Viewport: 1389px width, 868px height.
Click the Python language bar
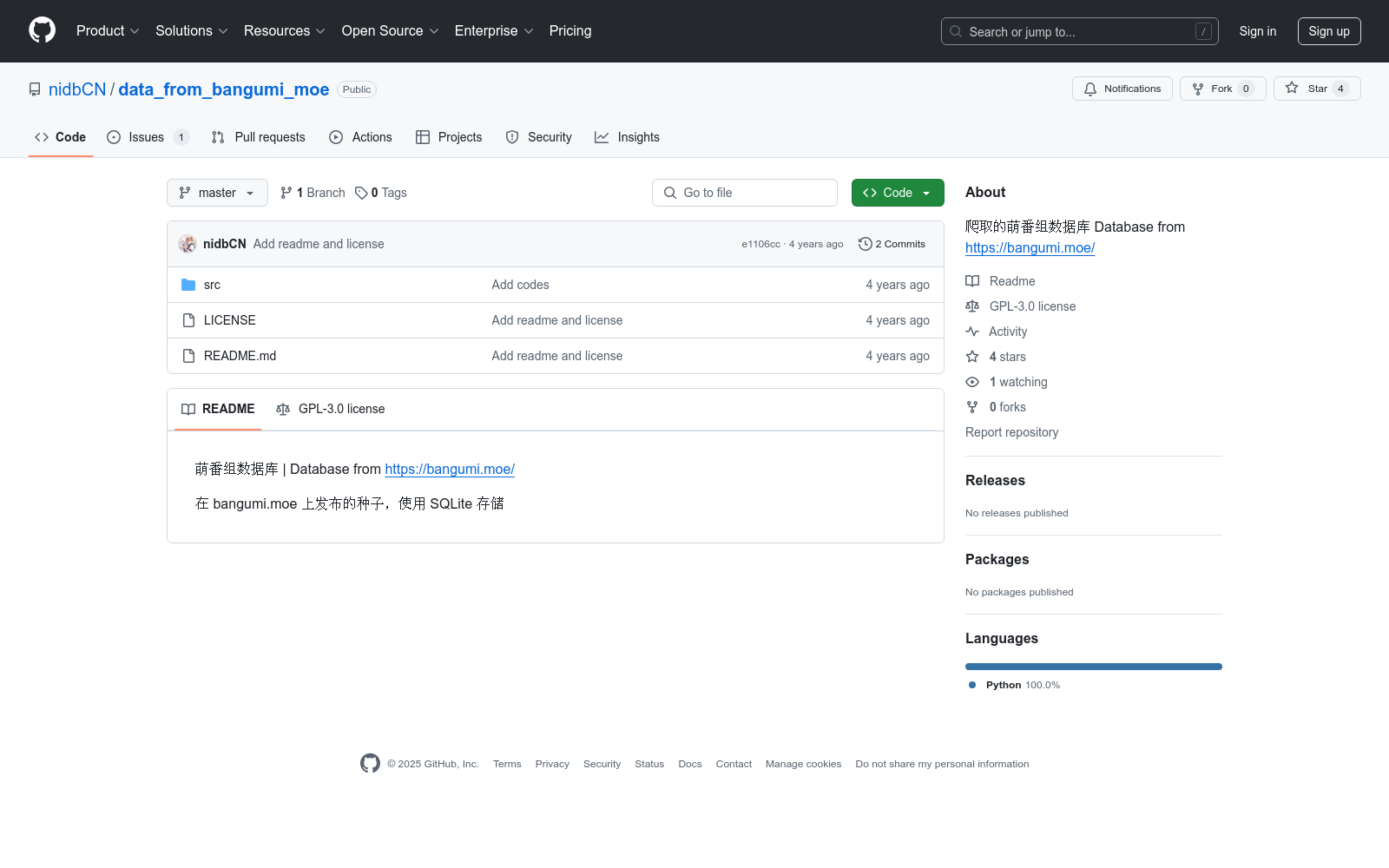tap(1094, 667)
